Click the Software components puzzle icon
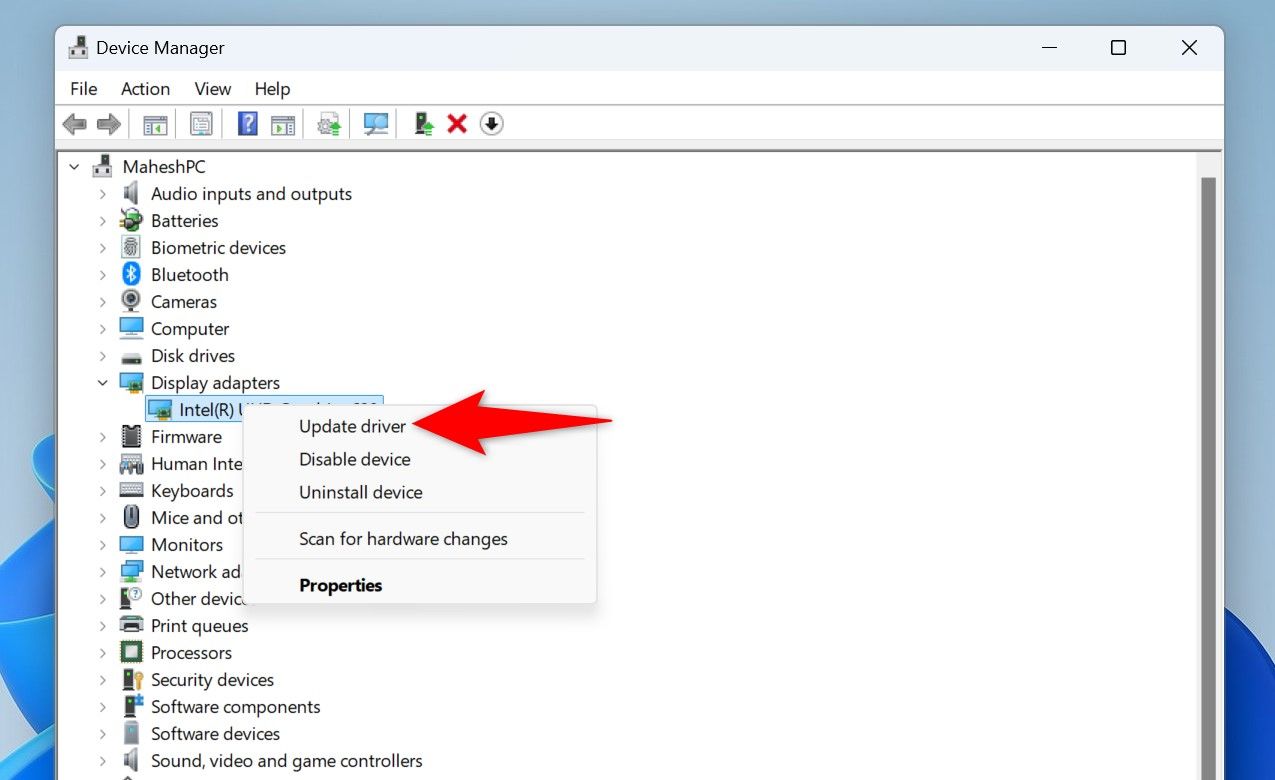This screenshot has width=1275, height=780. pos(131,706)
